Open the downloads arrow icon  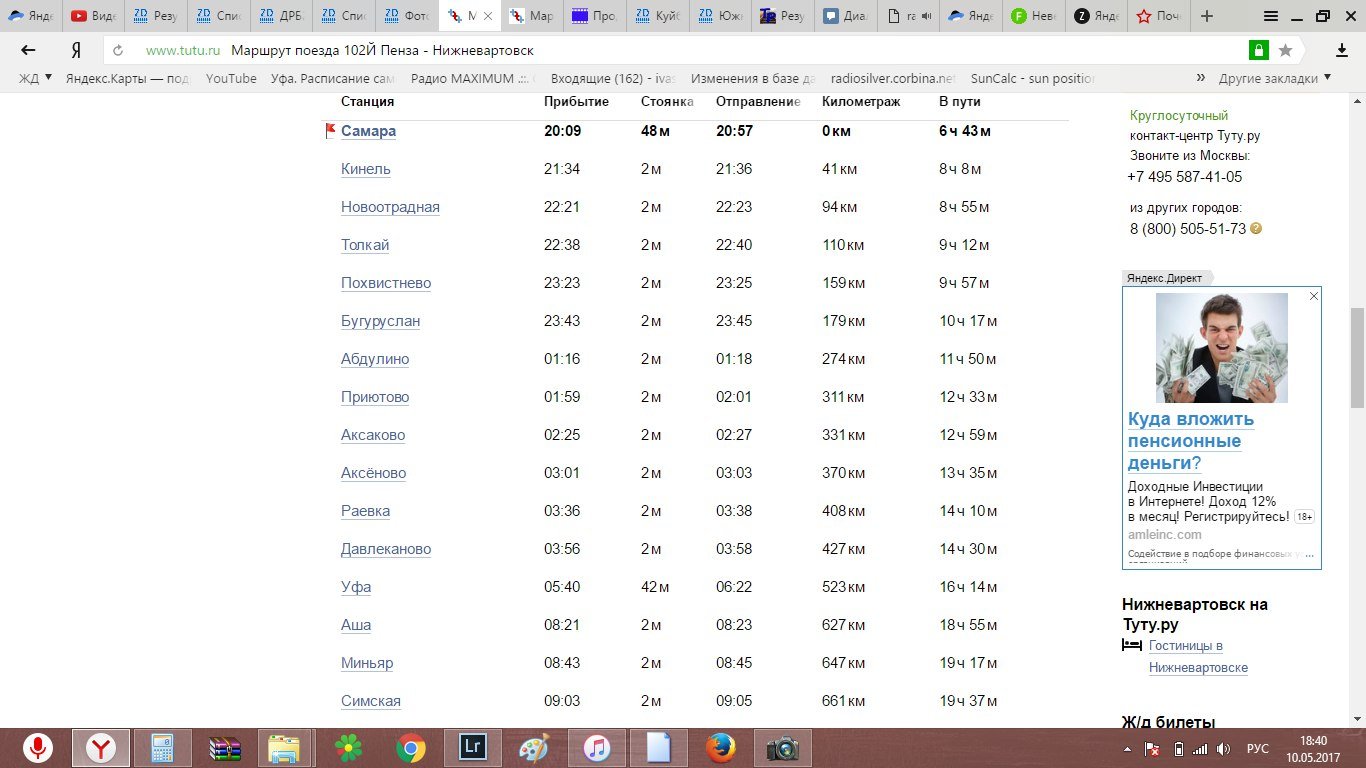1342,50
